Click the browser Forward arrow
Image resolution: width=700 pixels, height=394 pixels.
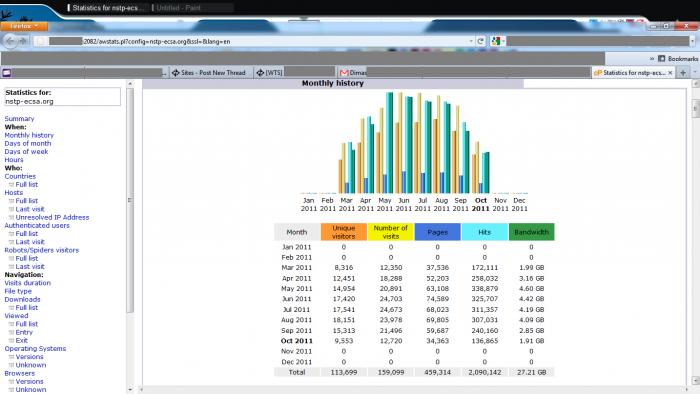click(x=23, y=41)
